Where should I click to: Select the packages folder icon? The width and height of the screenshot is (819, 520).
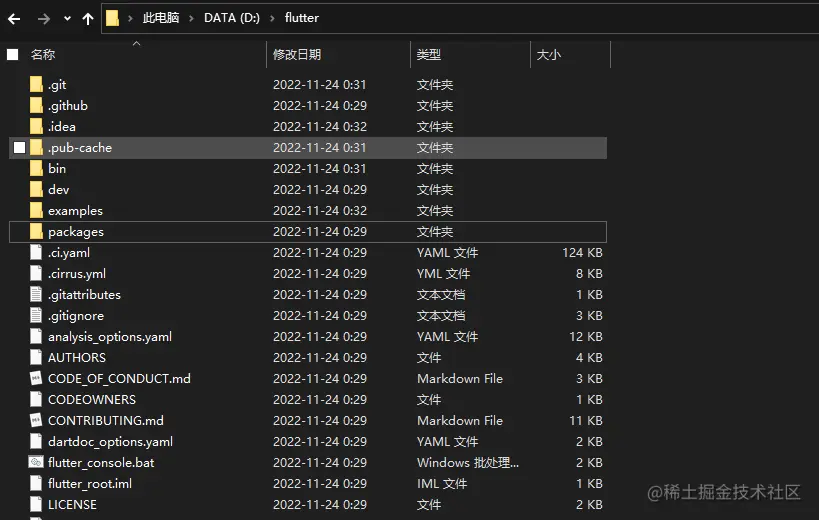point(36,231)
